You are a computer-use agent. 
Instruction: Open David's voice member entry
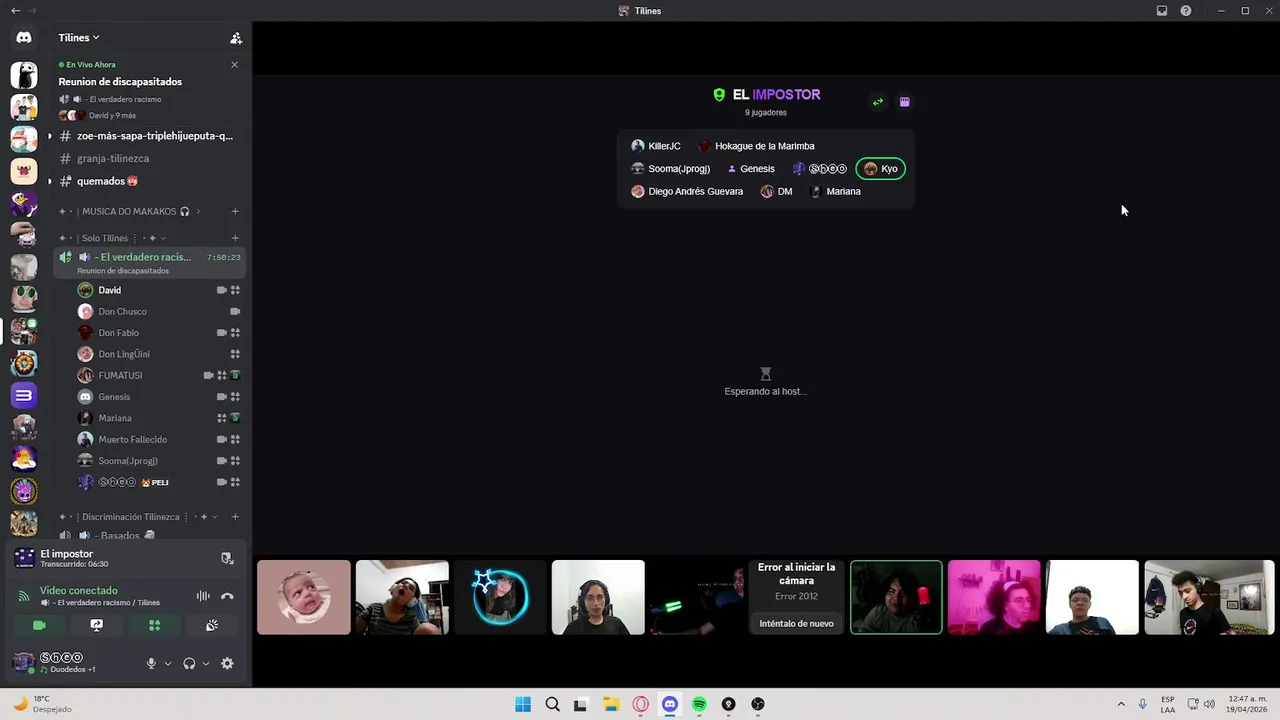tap(159, 290)
